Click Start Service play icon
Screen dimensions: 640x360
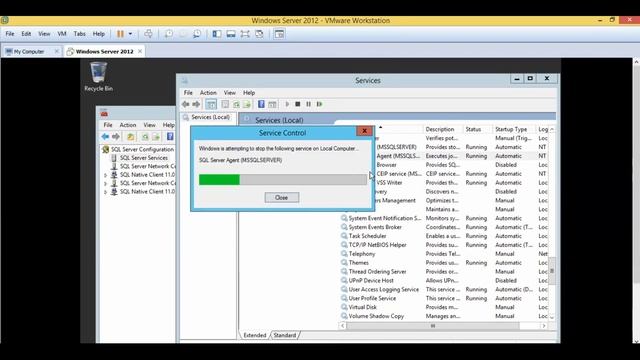pyautogui.click(x=287, y=104)
